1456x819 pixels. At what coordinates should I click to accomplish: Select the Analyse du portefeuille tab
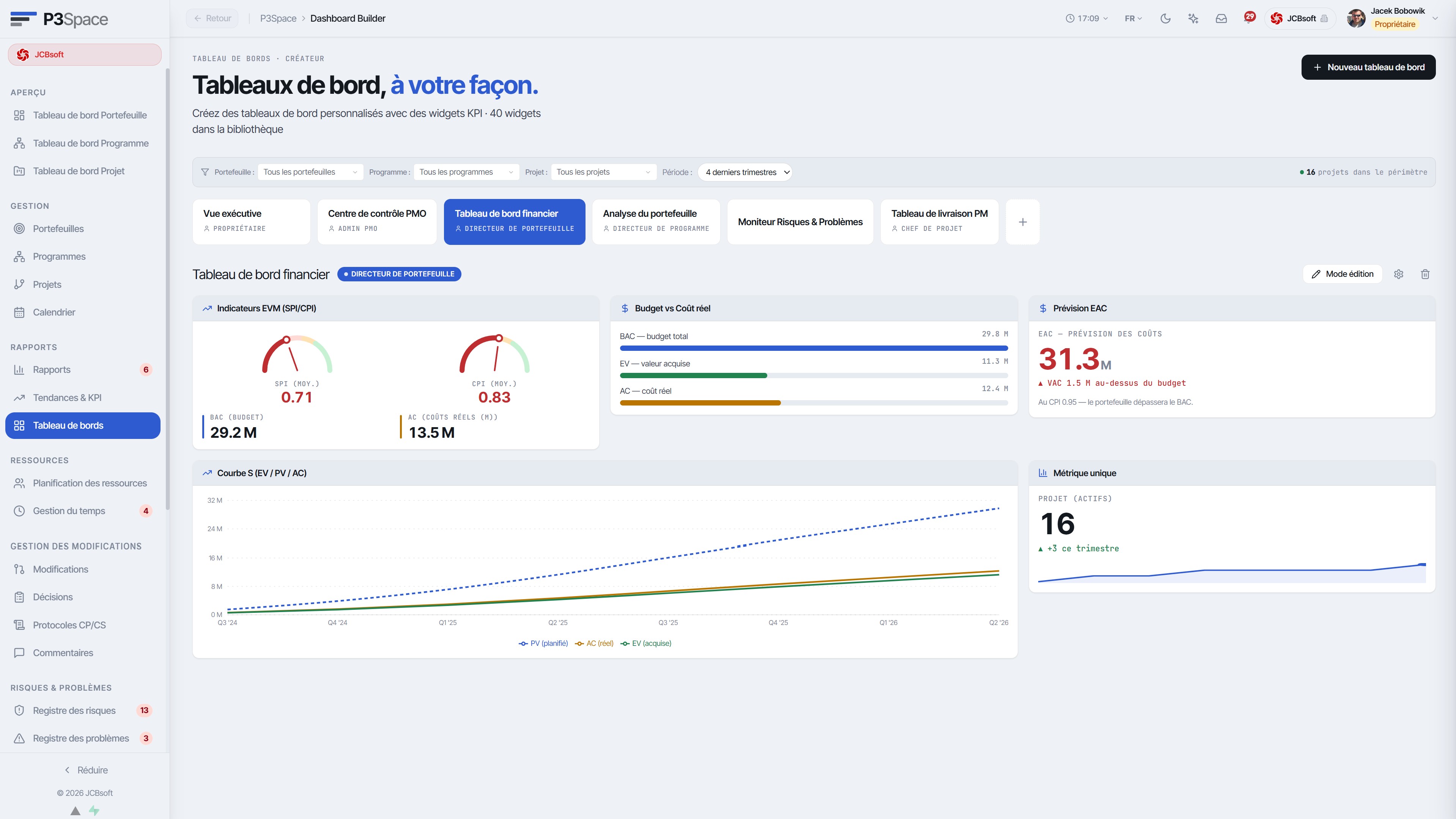click(656, 222)
